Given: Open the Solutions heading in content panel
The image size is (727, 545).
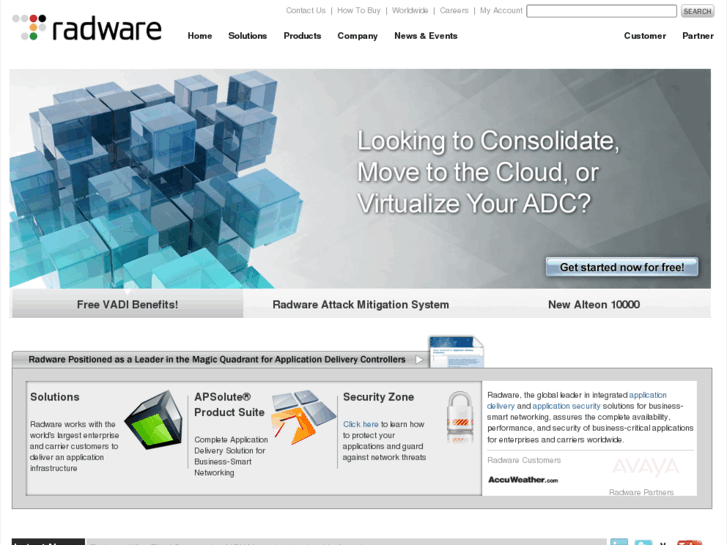Looking at the screenshot, I should pyautogui.click(x=55, y=397).
